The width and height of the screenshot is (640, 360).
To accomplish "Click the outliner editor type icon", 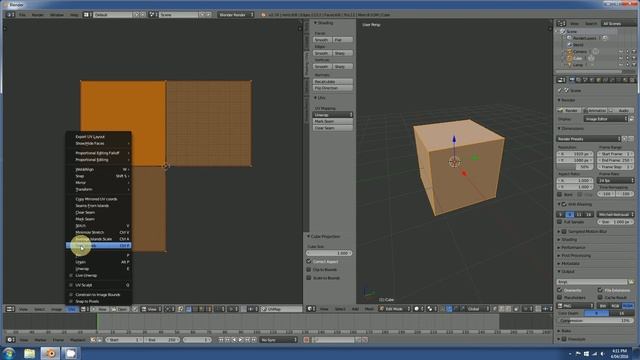I will 562,24.
